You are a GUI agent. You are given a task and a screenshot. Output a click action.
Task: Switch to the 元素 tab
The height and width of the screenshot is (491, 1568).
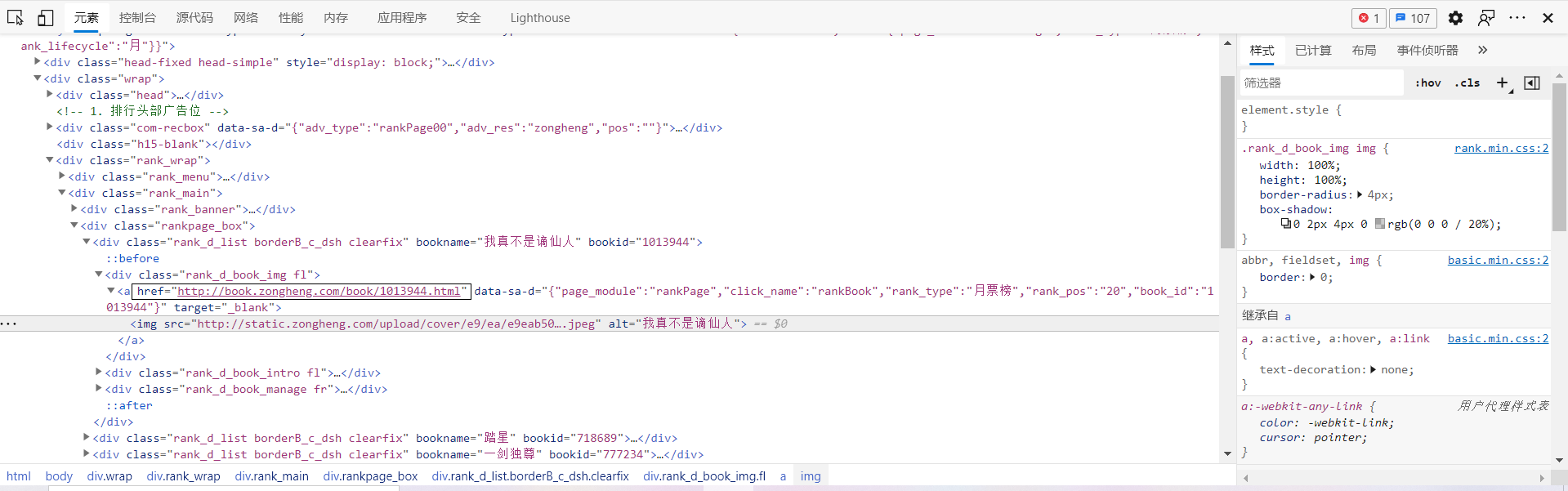pos(86,18)
